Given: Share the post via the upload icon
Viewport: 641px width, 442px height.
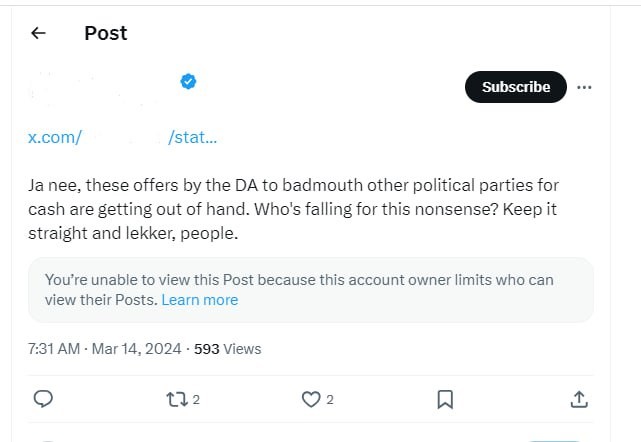Looking at the screenshot, I should [578, 399].
